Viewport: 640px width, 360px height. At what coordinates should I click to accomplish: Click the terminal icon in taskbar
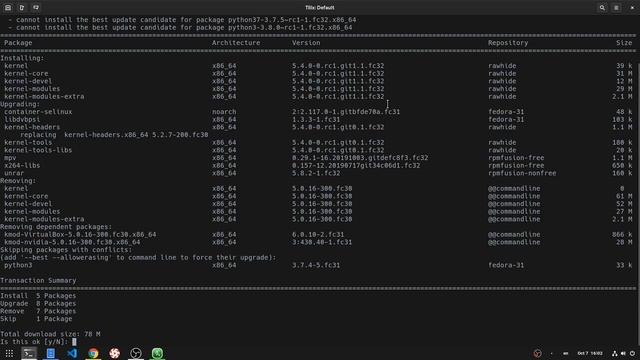pos(29,353)
